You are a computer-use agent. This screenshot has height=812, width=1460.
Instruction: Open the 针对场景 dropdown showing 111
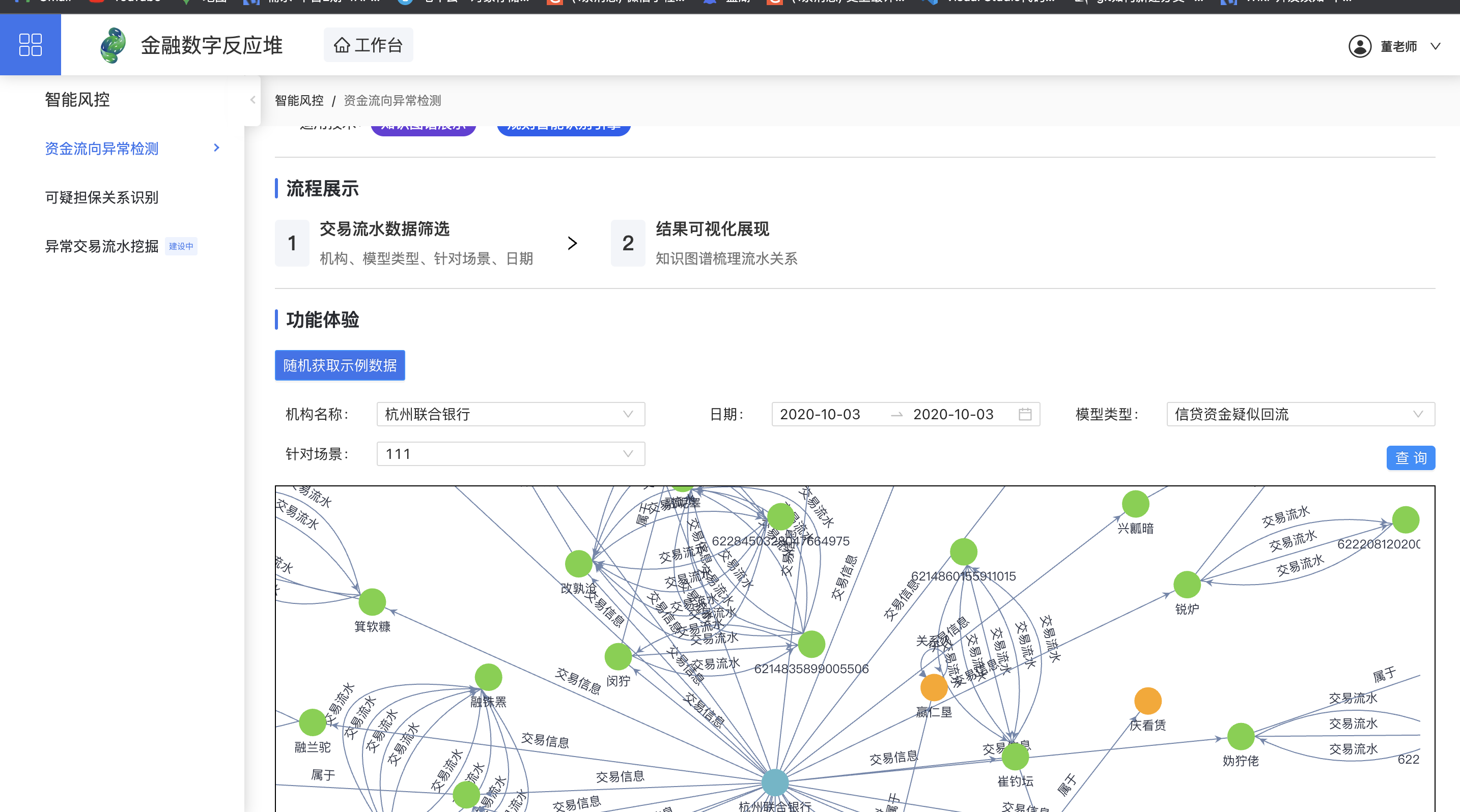pyautogui.click(x=511, y=453)
